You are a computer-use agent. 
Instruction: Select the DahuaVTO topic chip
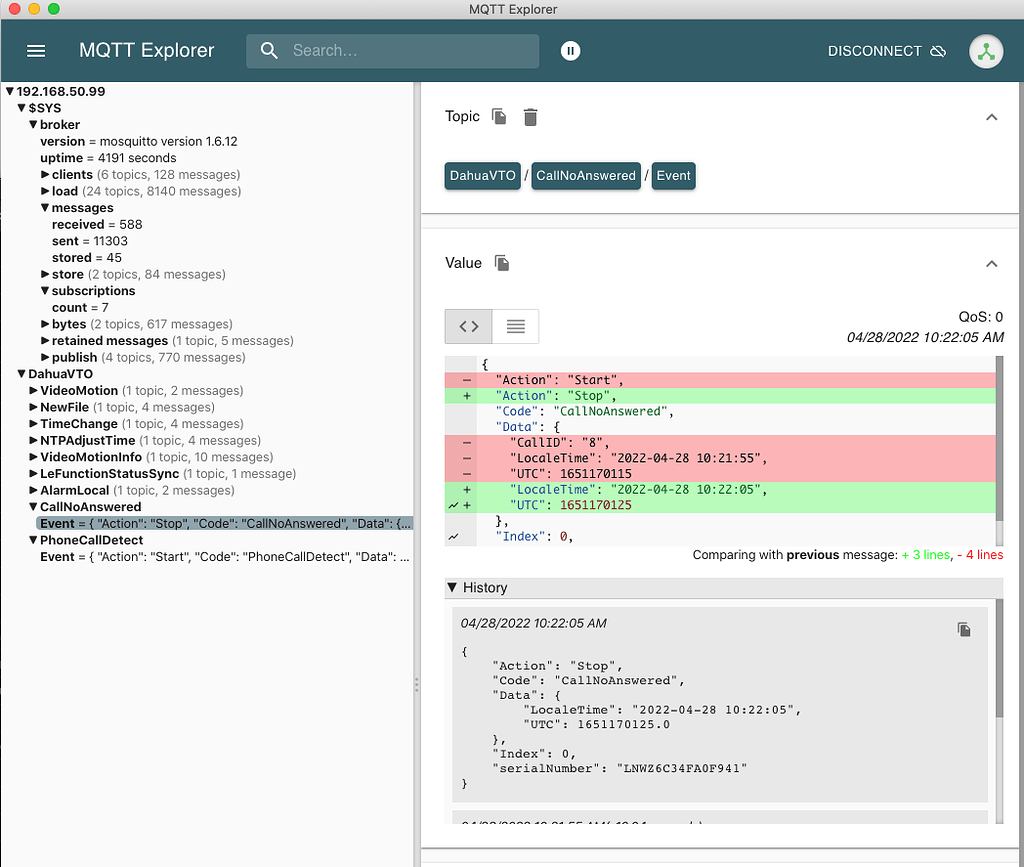482,175
